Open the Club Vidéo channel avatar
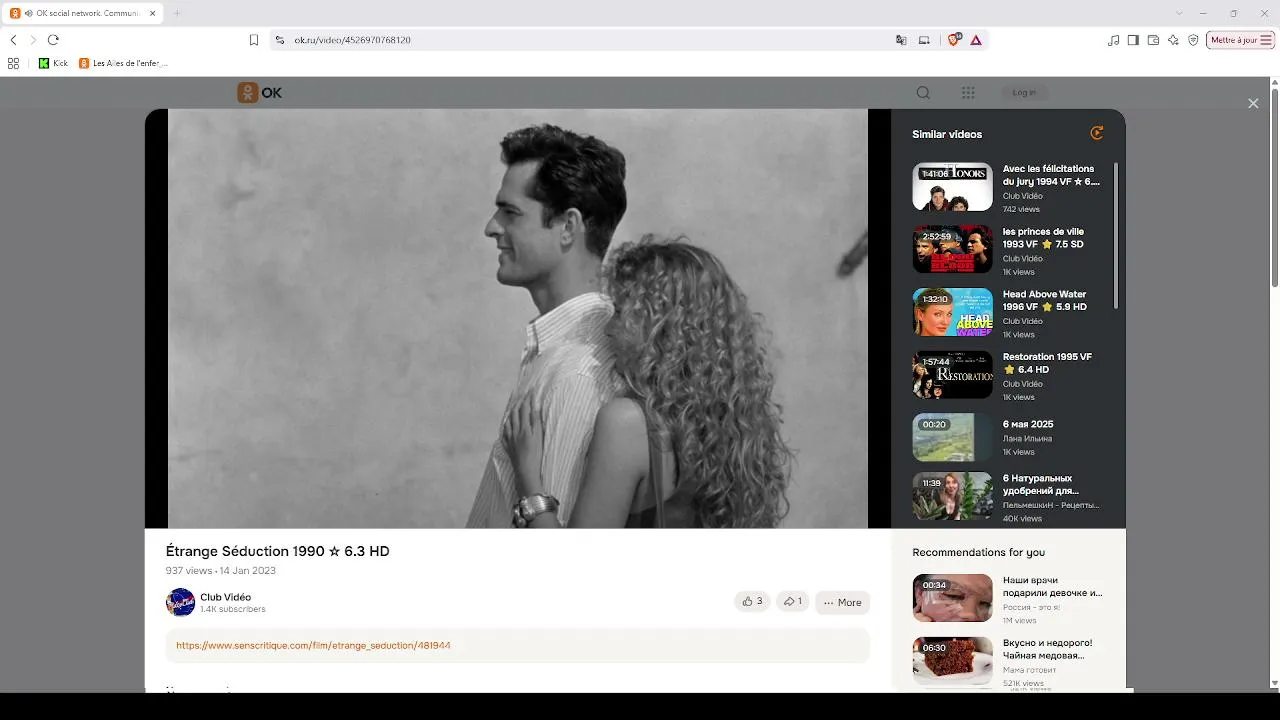This screenshot has width=1280, height=720. click(180, 602)
